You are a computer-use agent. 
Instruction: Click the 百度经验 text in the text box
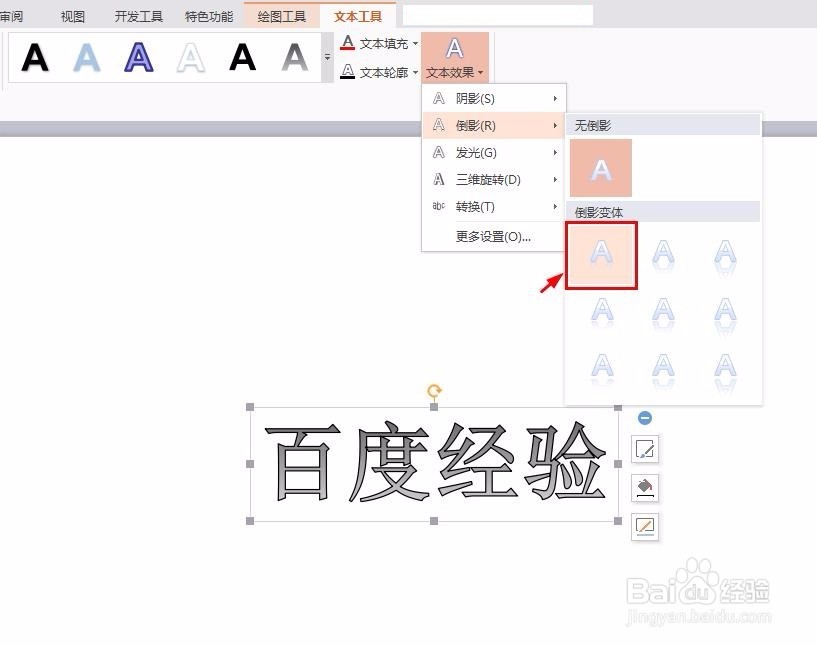tap(435, 462)
